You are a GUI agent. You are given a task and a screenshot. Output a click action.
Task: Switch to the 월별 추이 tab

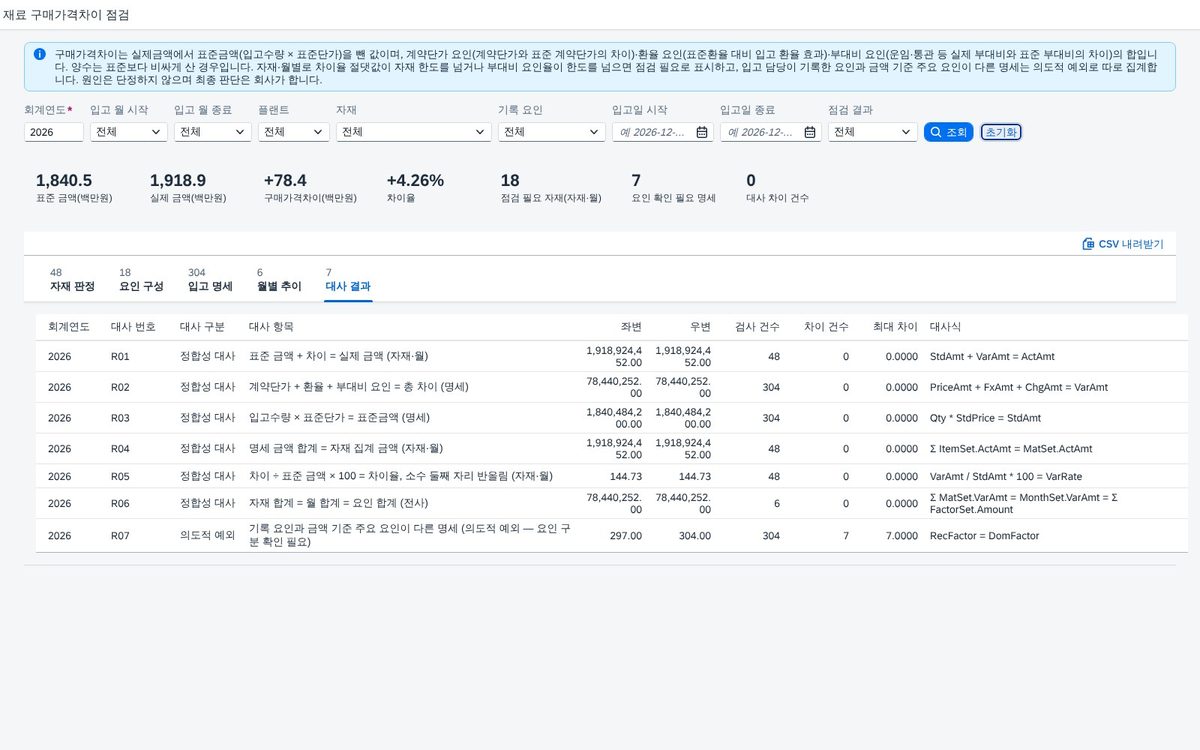point(279,280)
